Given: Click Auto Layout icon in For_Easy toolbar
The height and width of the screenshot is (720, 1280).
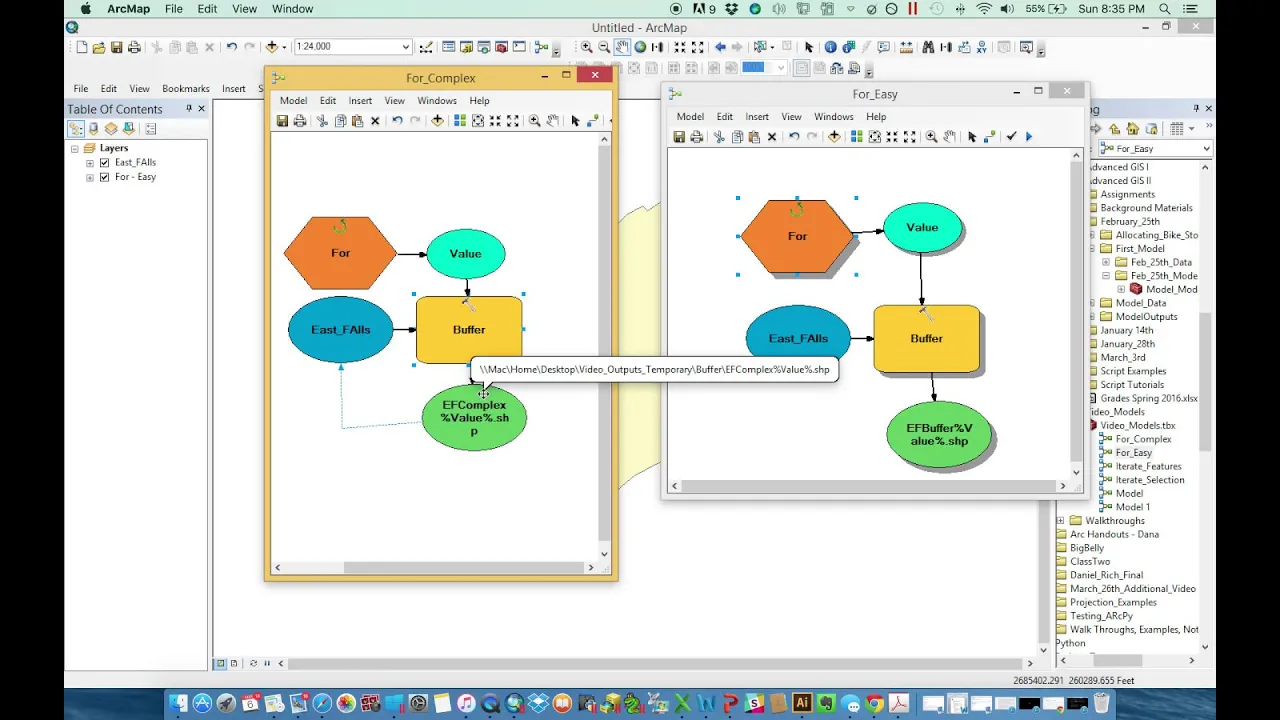Looking at the screenshot, I should (857, 137).
